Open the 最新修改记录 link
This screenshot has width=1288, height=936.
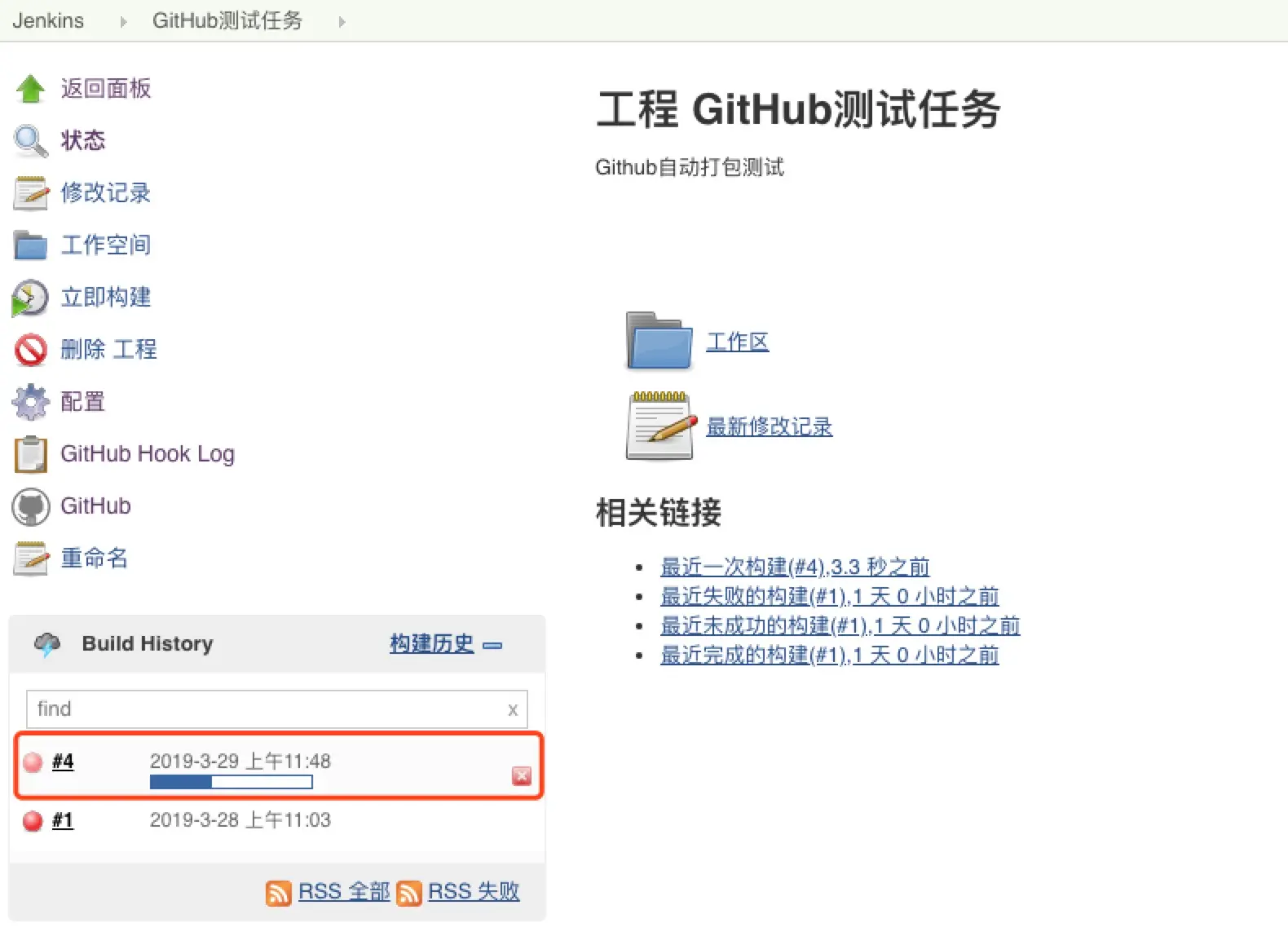tap(770, 426)
